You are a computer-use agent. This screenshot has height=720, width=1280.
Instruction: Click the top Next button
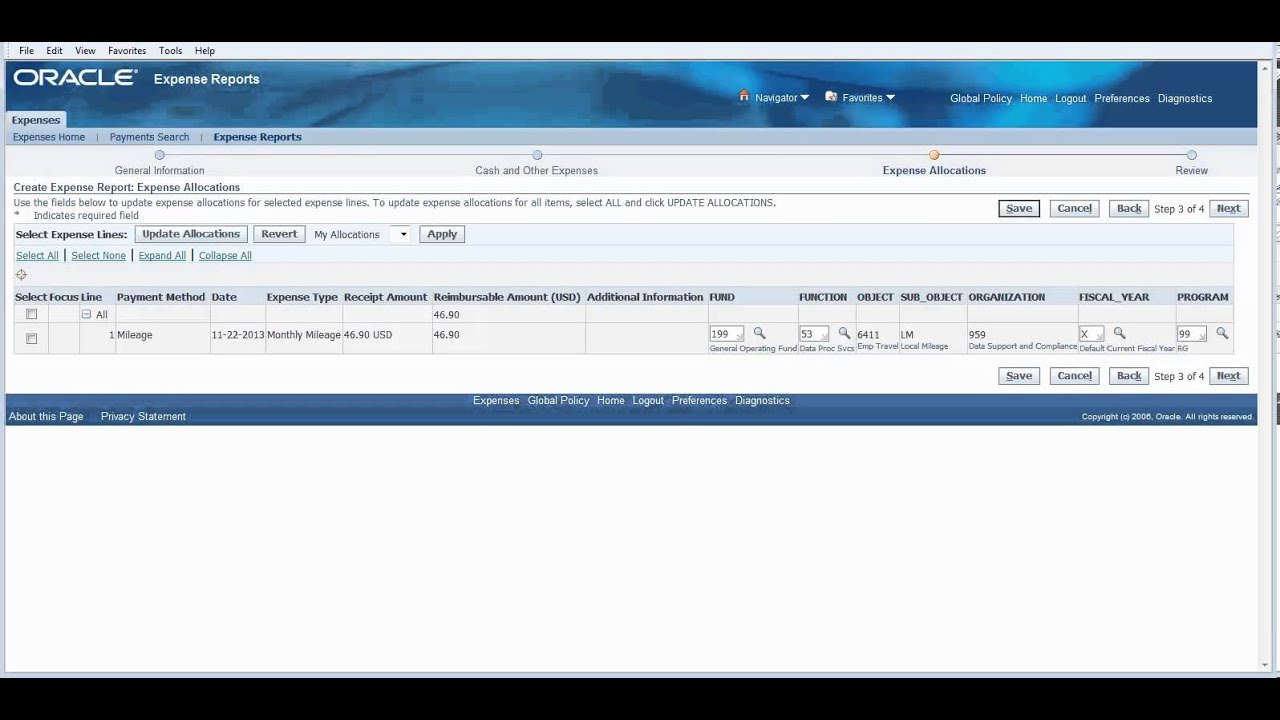pos(1228,208)
